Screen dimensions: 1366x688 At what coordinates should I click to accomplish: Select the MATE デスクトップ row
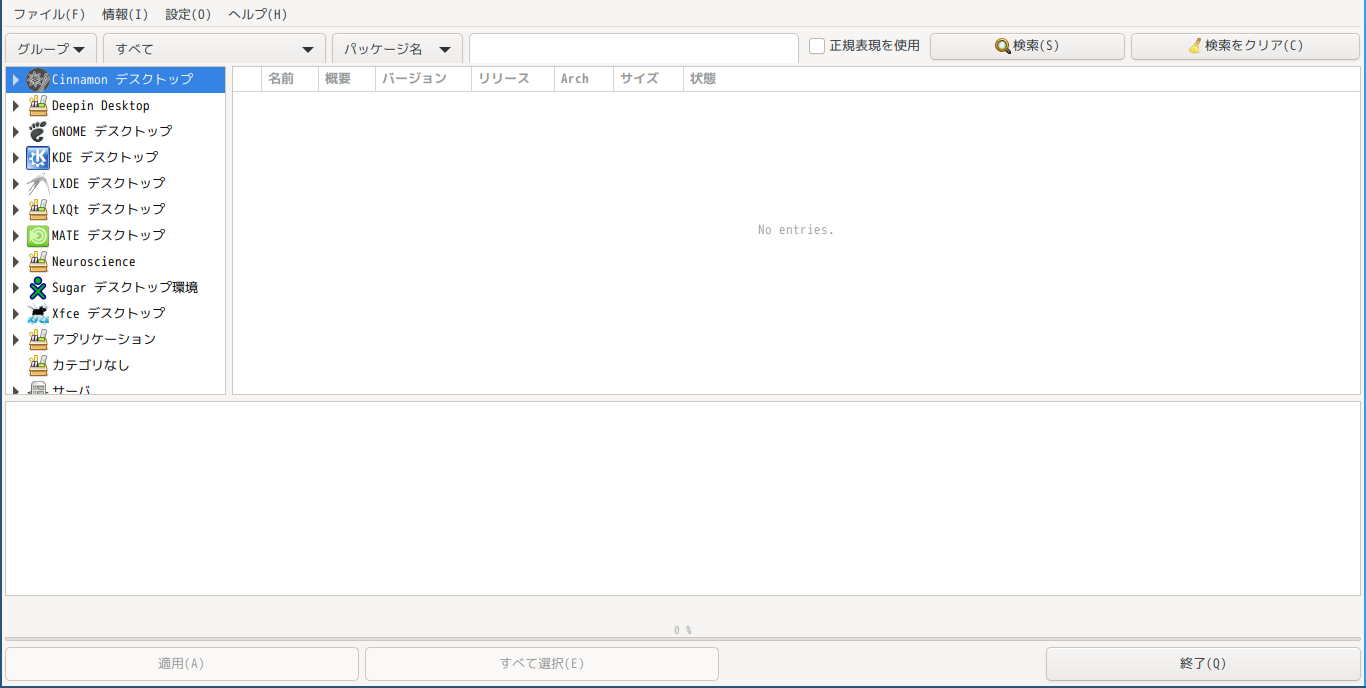[116, 235]
